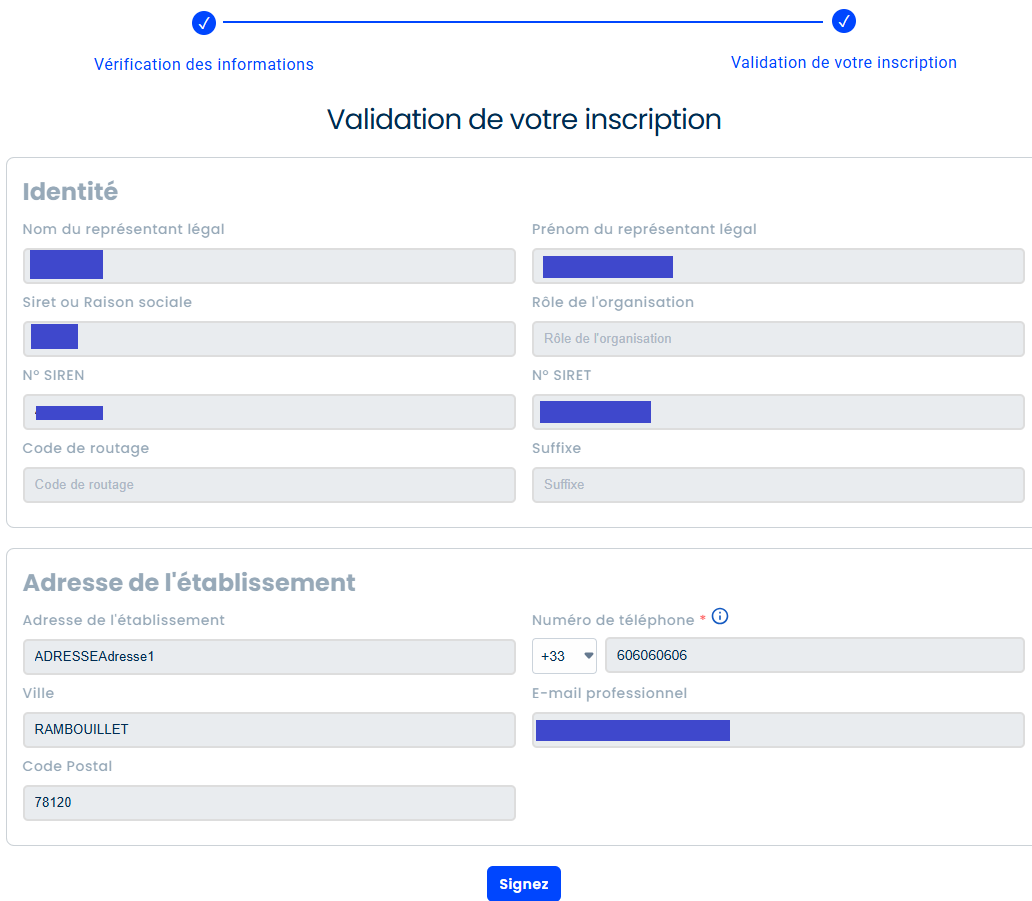Viewport: 1032px width, 901px height.
Task: Select the Validation de votre inscription step label
Action: [844, 63]
